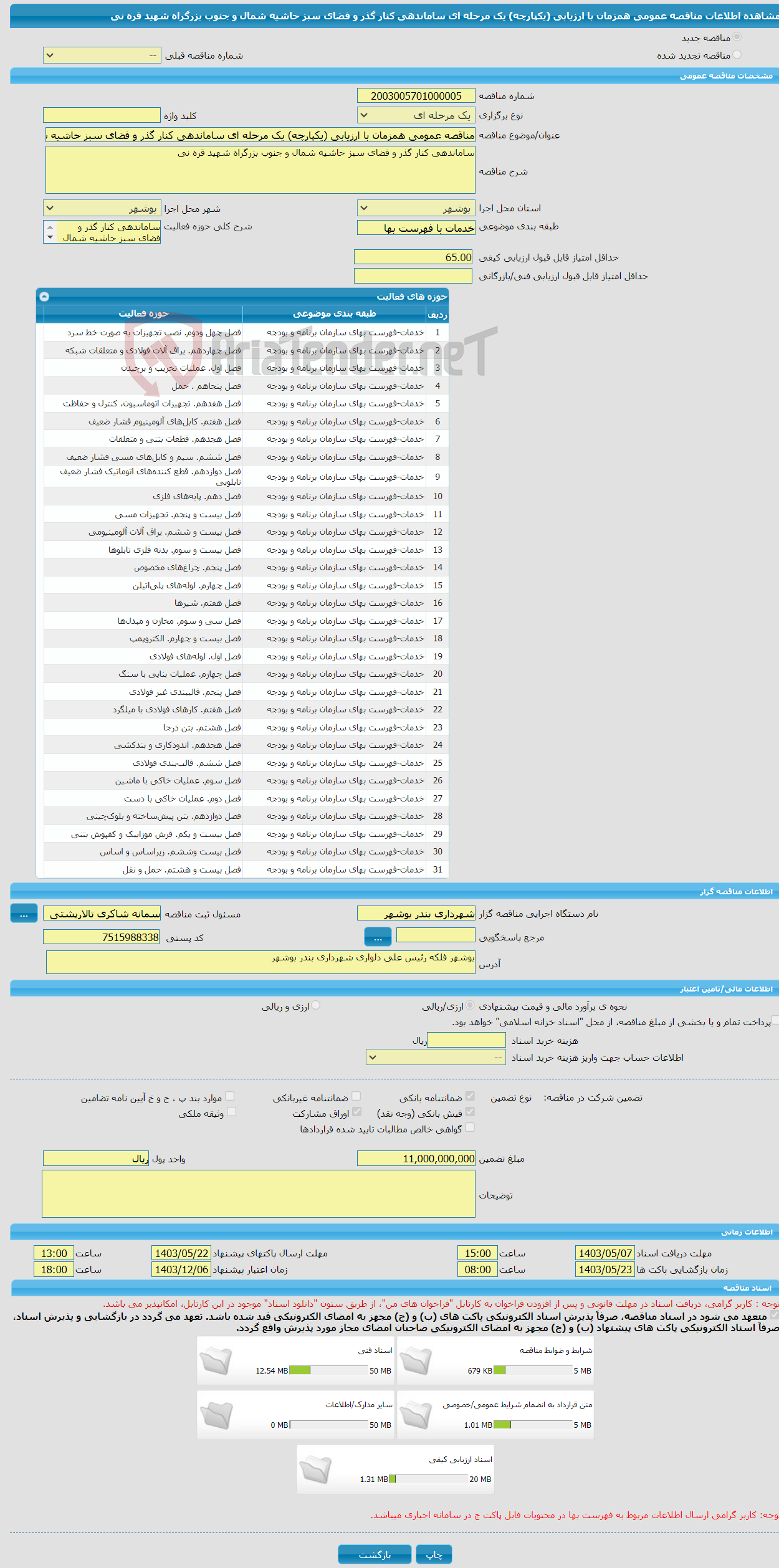Click the ردیف column header
779x1568 pixels.
[x=437, y=314]
